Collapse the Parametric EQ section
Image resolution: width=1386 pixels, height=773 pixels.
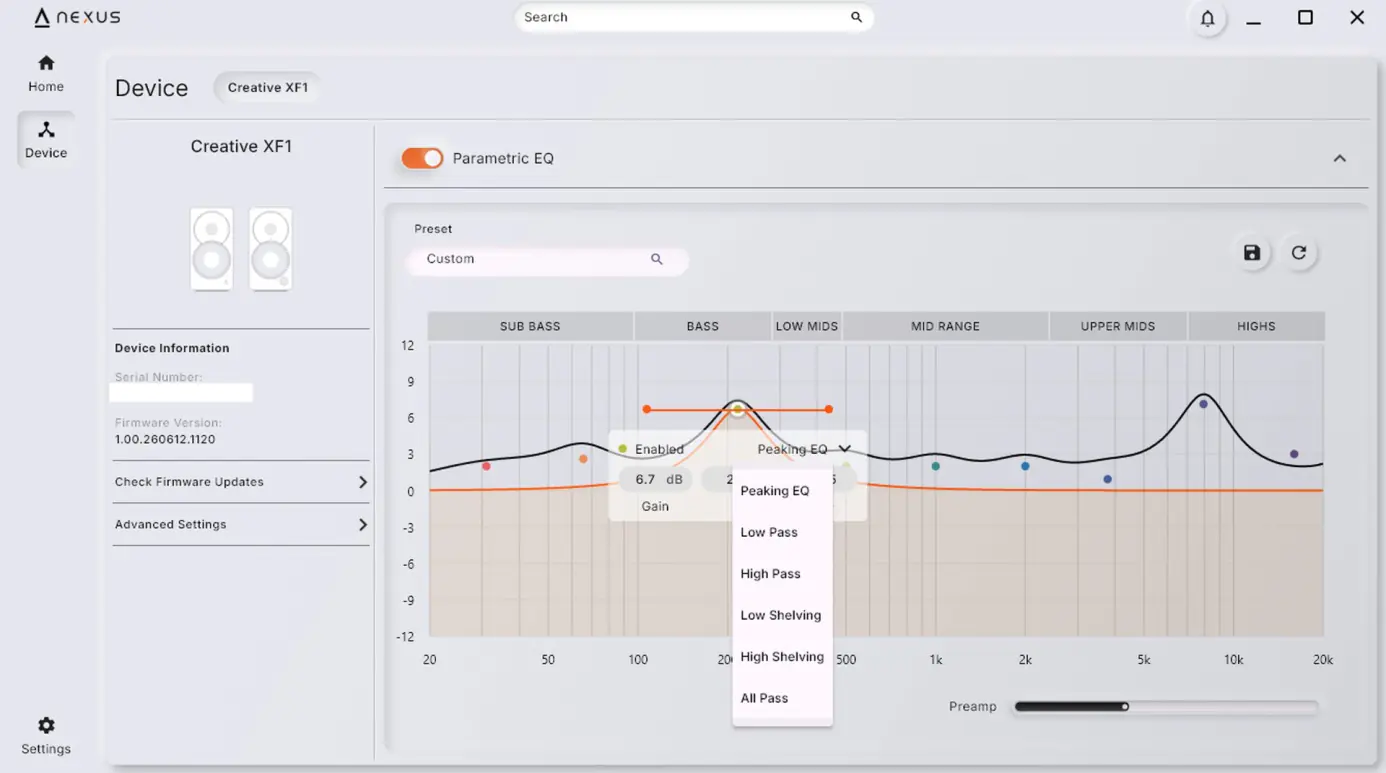(1340, 158)
